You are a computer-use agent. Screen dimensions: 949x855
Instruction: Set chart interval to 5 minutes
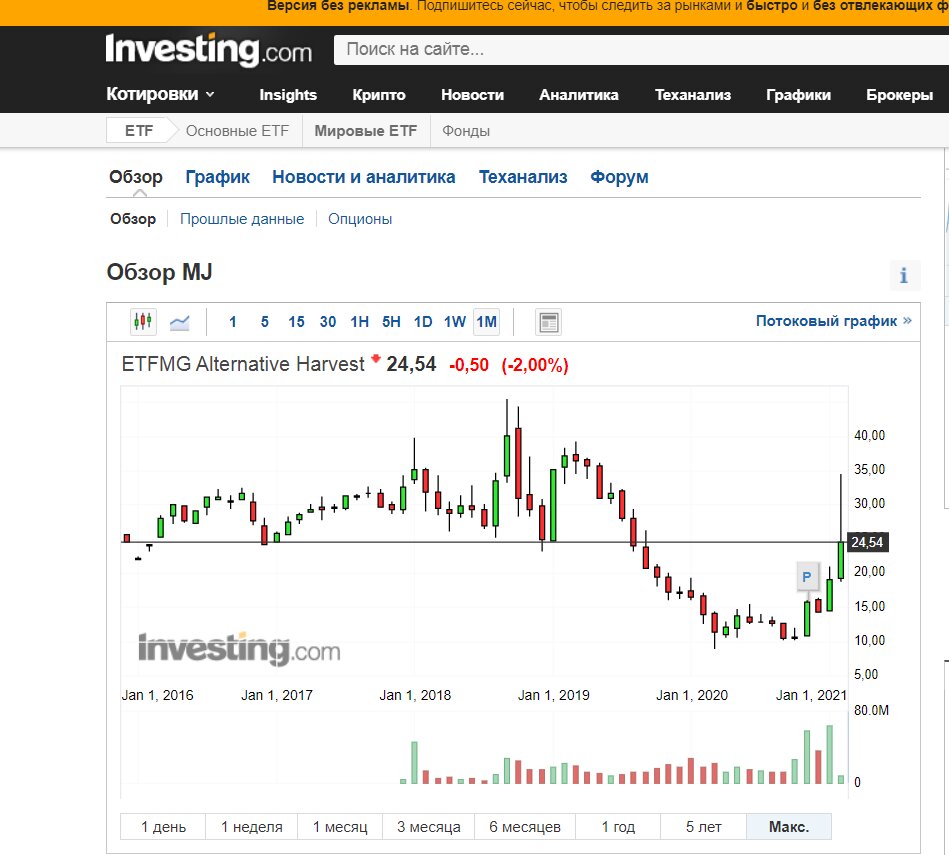point(264,322)
